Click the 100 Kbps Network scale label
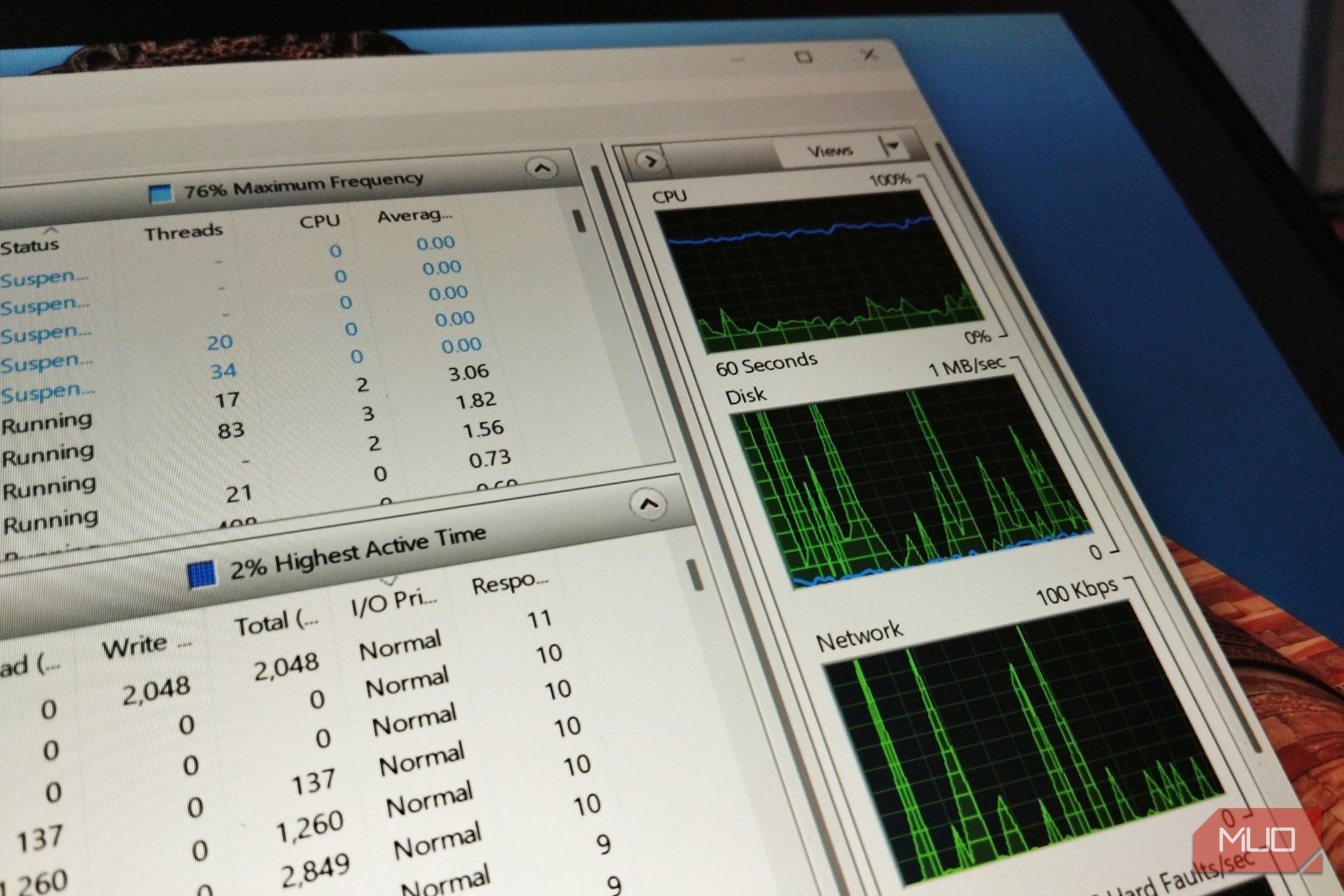The height and width of the screenshot is (896, 1344). click(1077, 592)
